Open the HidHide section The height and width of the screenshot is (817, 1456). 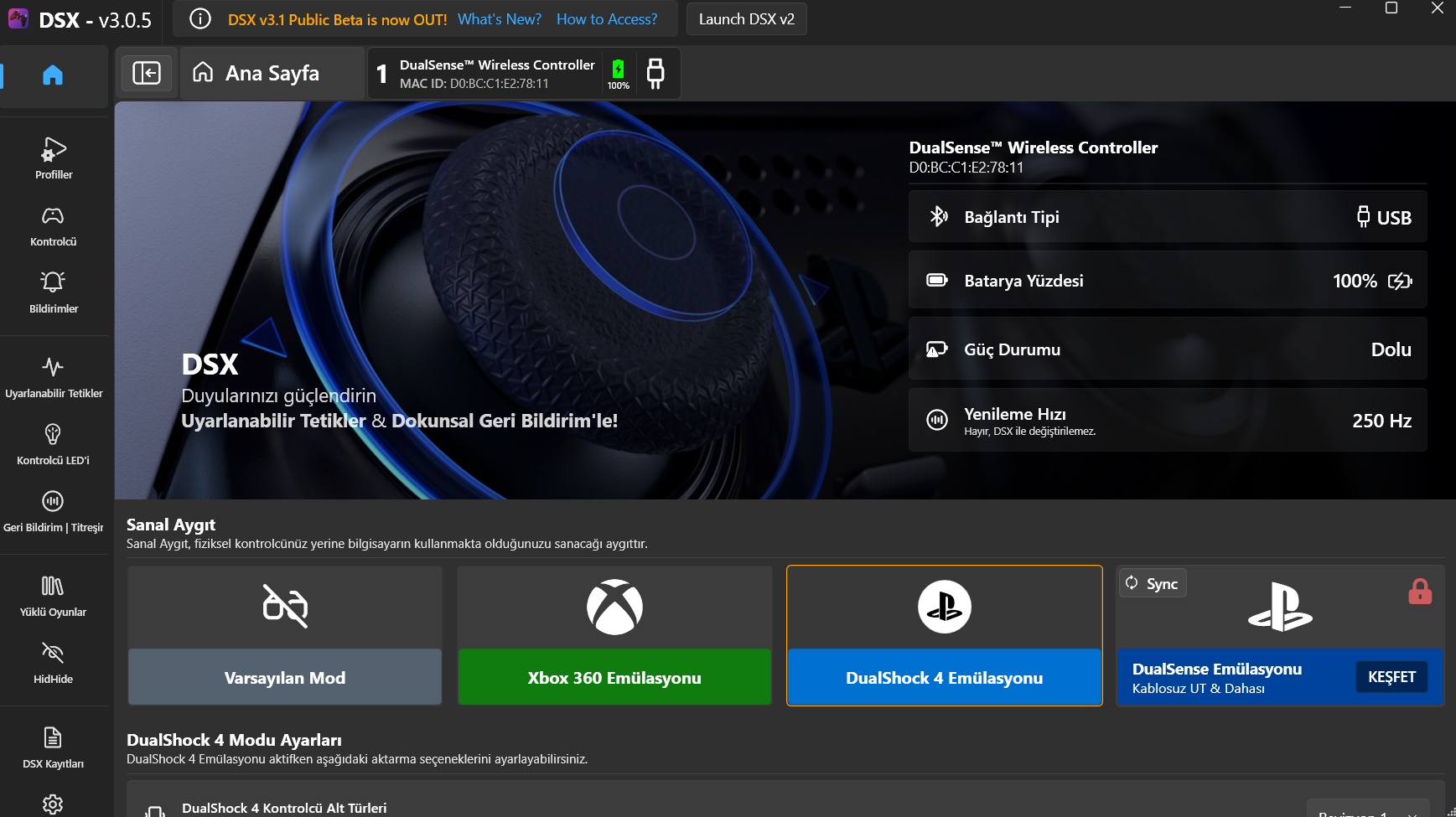click(x=54, y=664)
